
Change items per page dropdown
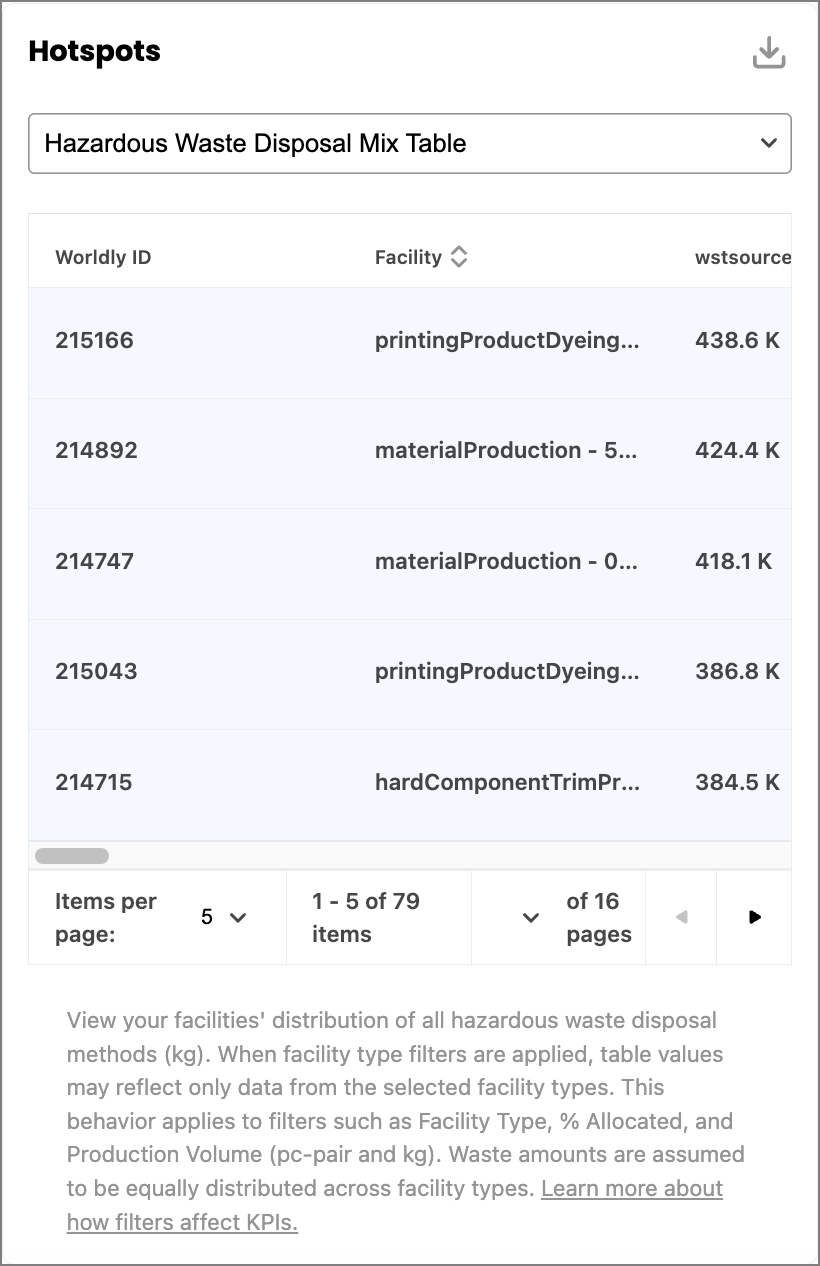coord(223,917)
